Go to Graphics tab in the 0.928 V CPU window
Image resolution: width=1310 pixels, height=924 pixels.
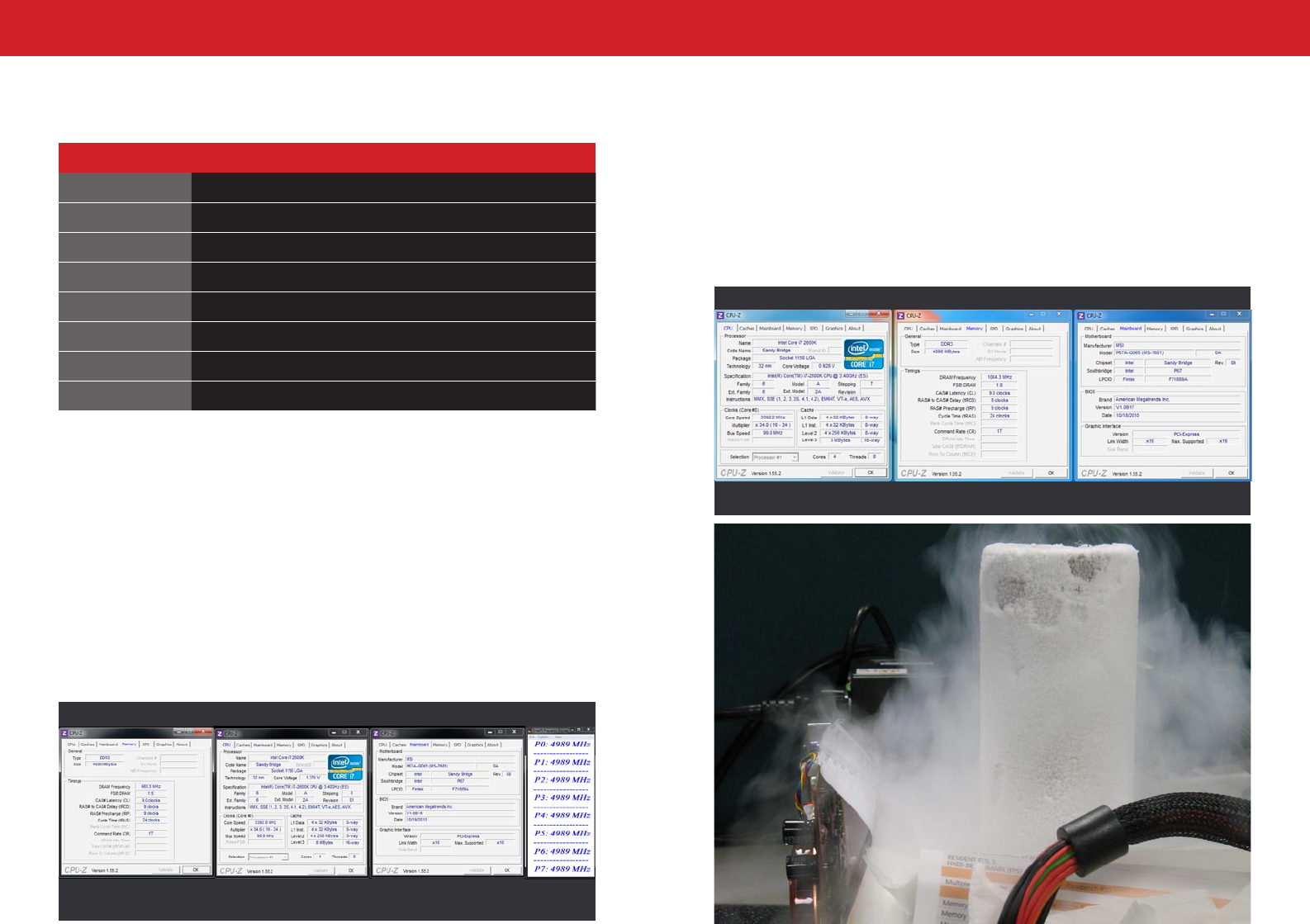tap(834, 329)
